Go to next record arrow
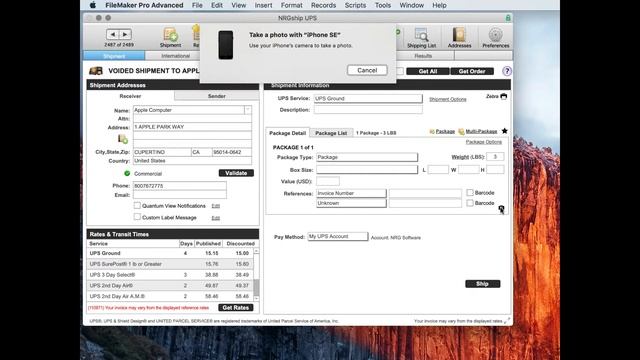Viewport: 640px width, 360px height. tap(125, 34)
